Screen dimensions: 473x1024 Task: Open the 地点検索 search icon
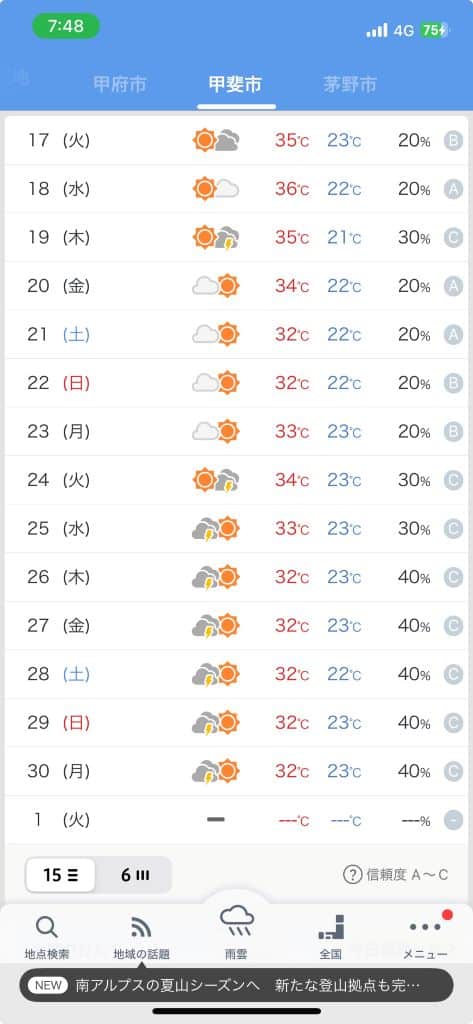(46, 927)
